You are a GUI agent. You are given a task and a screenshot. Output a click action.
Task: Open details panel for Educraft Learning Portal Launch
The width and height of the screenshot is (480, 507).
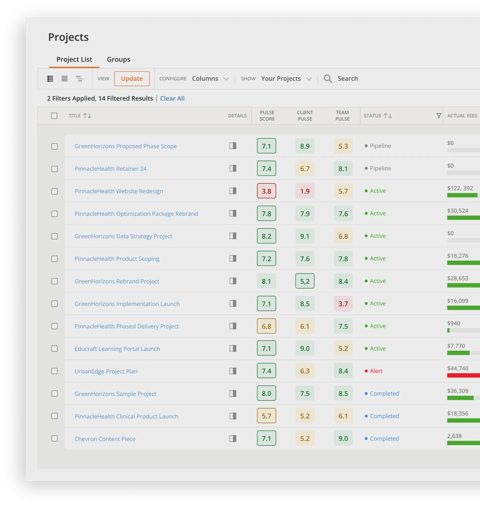tap(233, 348)
